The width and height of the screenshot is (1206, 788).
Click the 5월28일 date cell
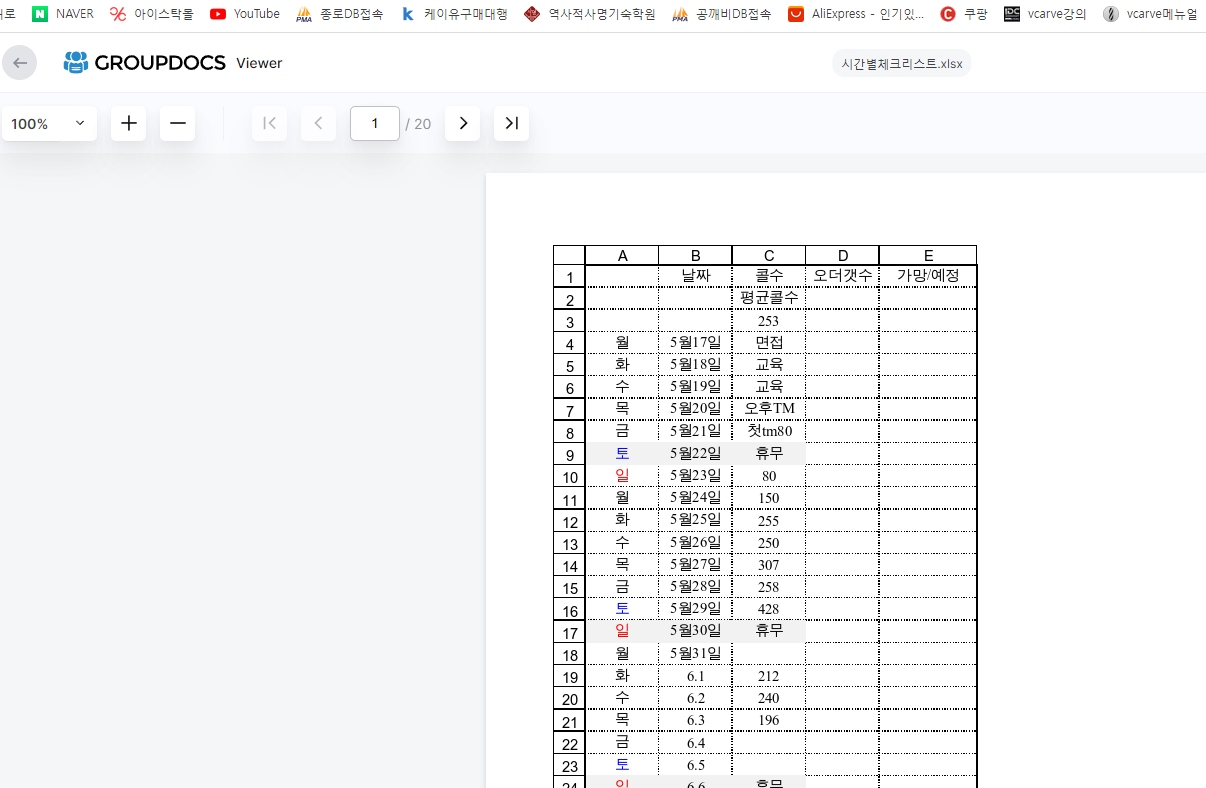(x=695, y=587)
